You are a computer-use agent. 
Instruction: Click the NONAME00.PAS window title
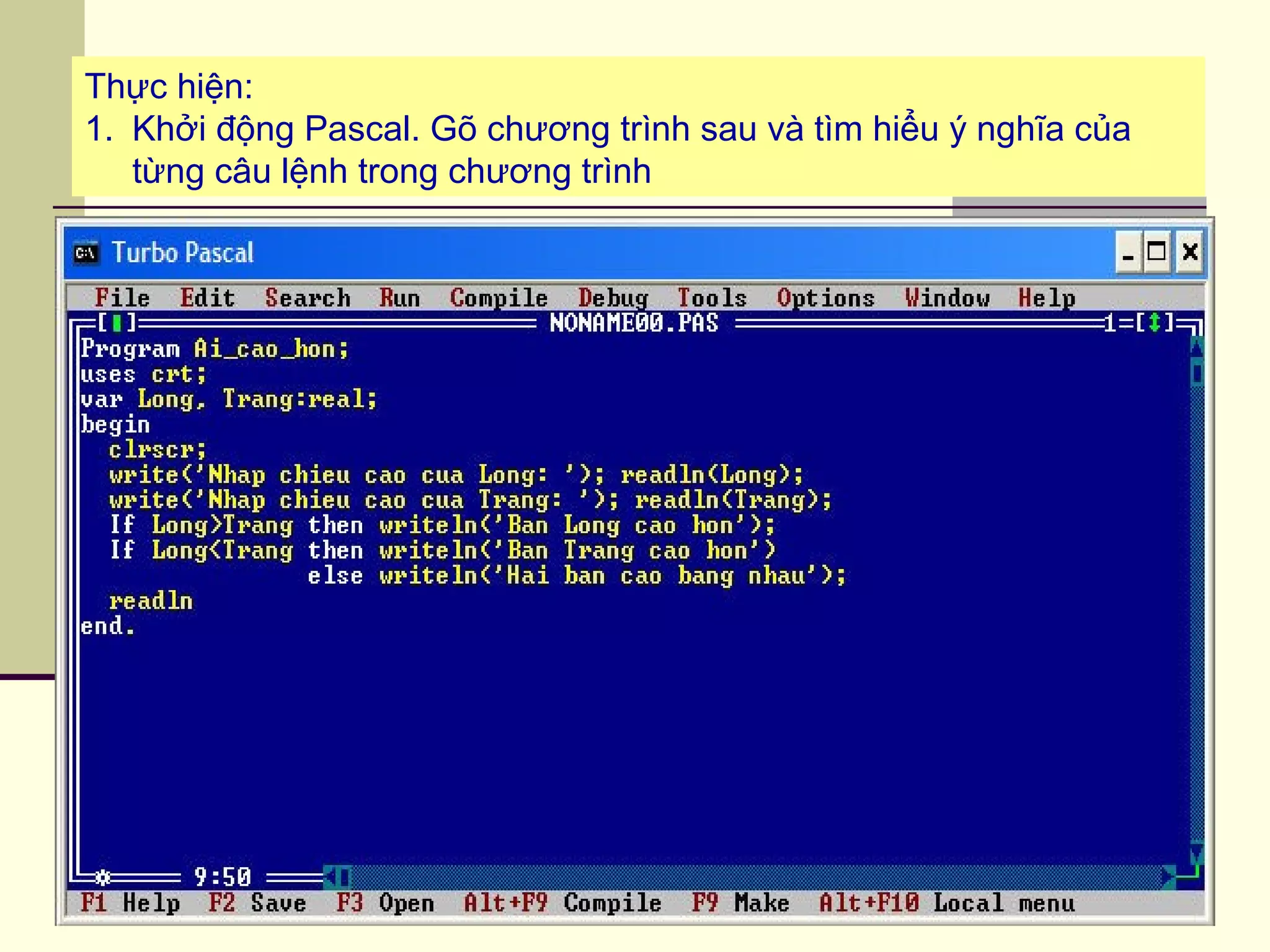pos(634,323)
